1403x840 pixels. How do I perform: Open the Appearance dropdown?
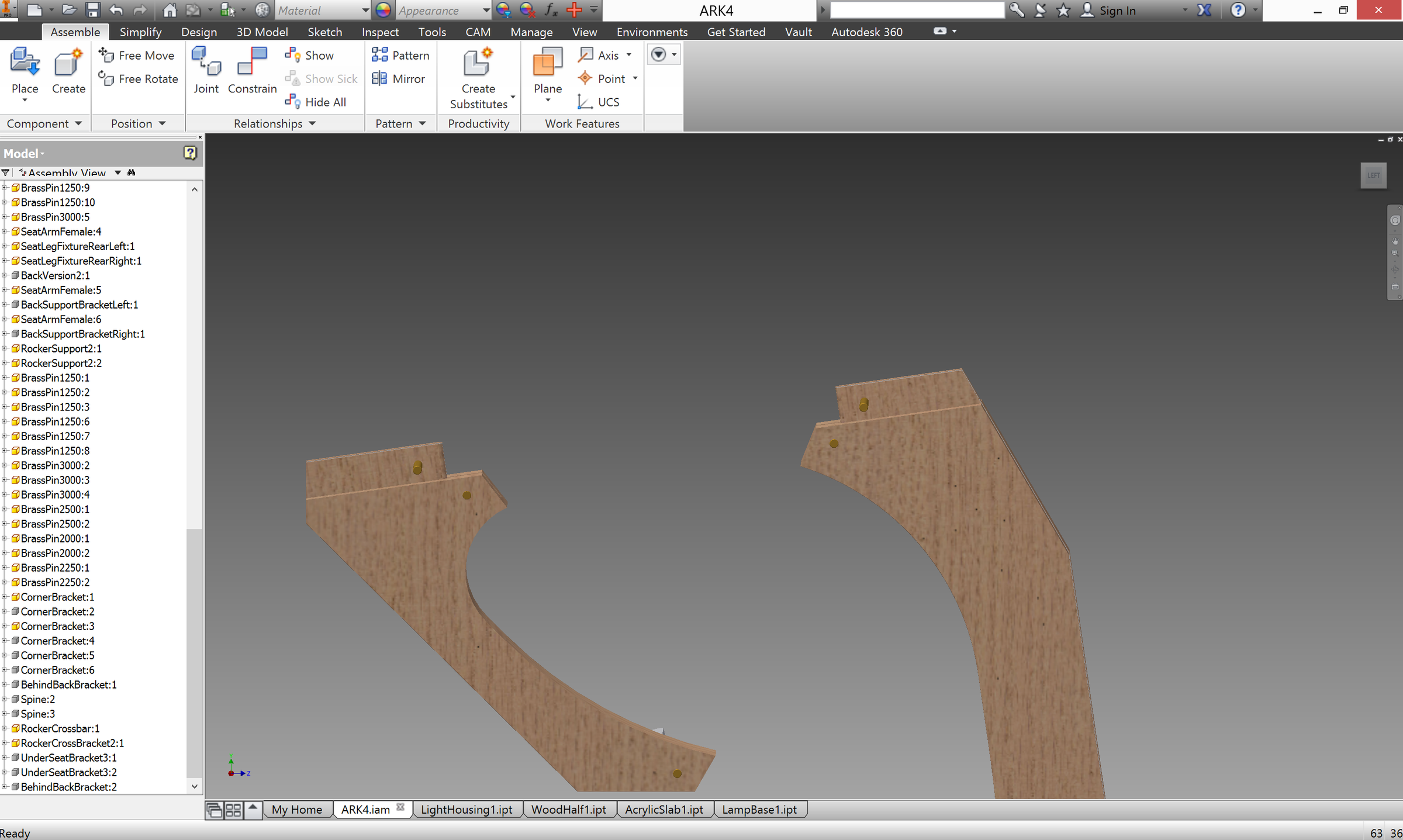(486, 11)
